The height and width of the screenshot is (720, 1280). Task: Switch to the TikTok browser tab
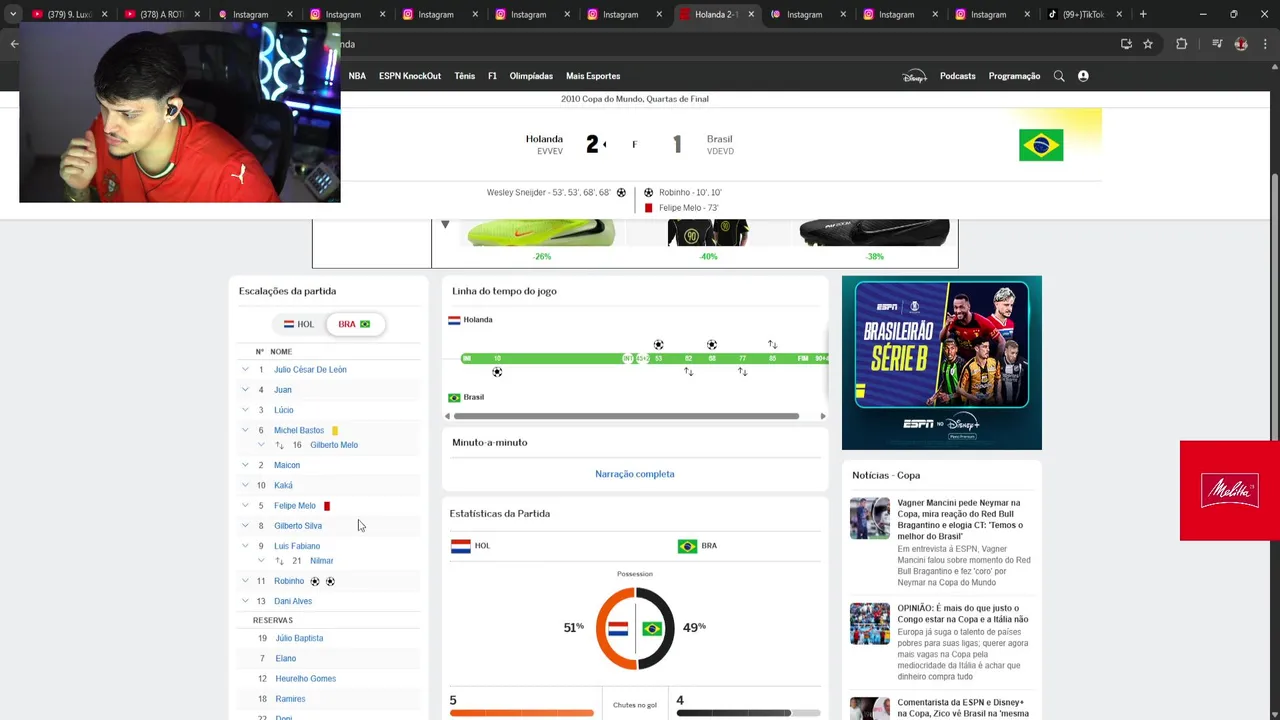coord(1082,14)
